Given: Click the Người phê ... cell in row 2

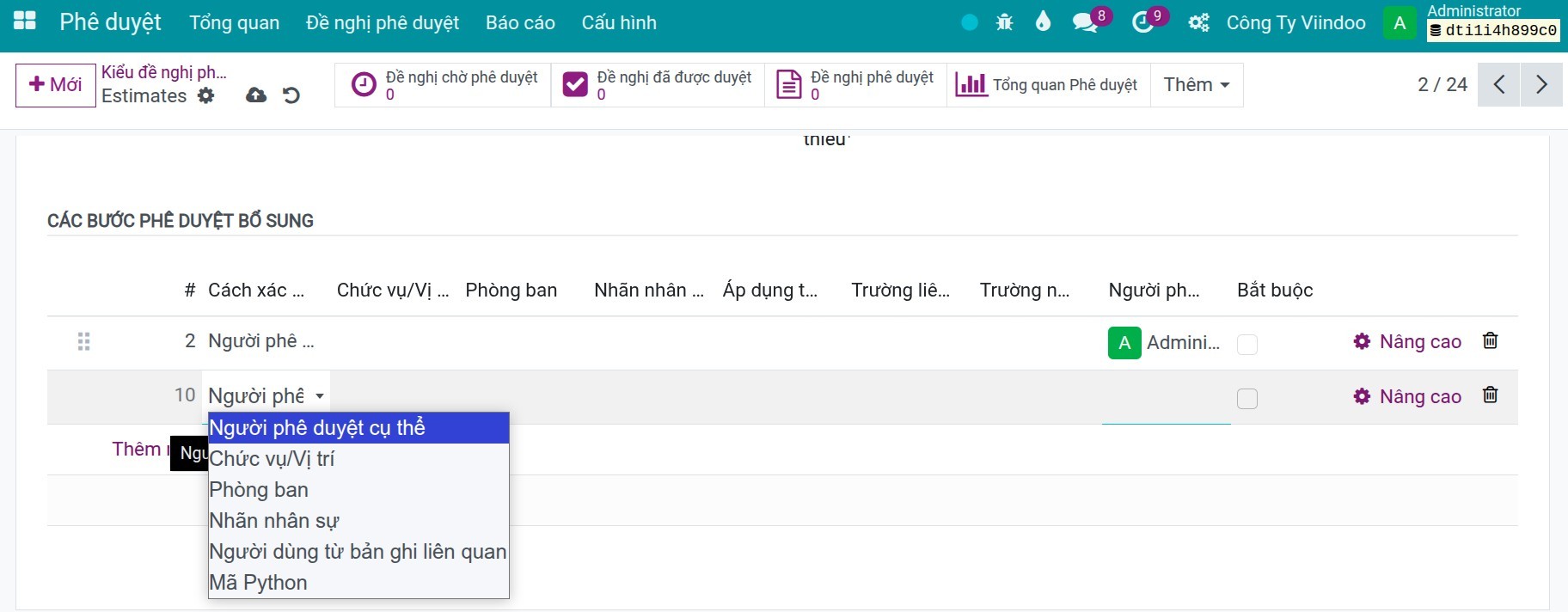Looking at the screenshot, I should [261, 341].
